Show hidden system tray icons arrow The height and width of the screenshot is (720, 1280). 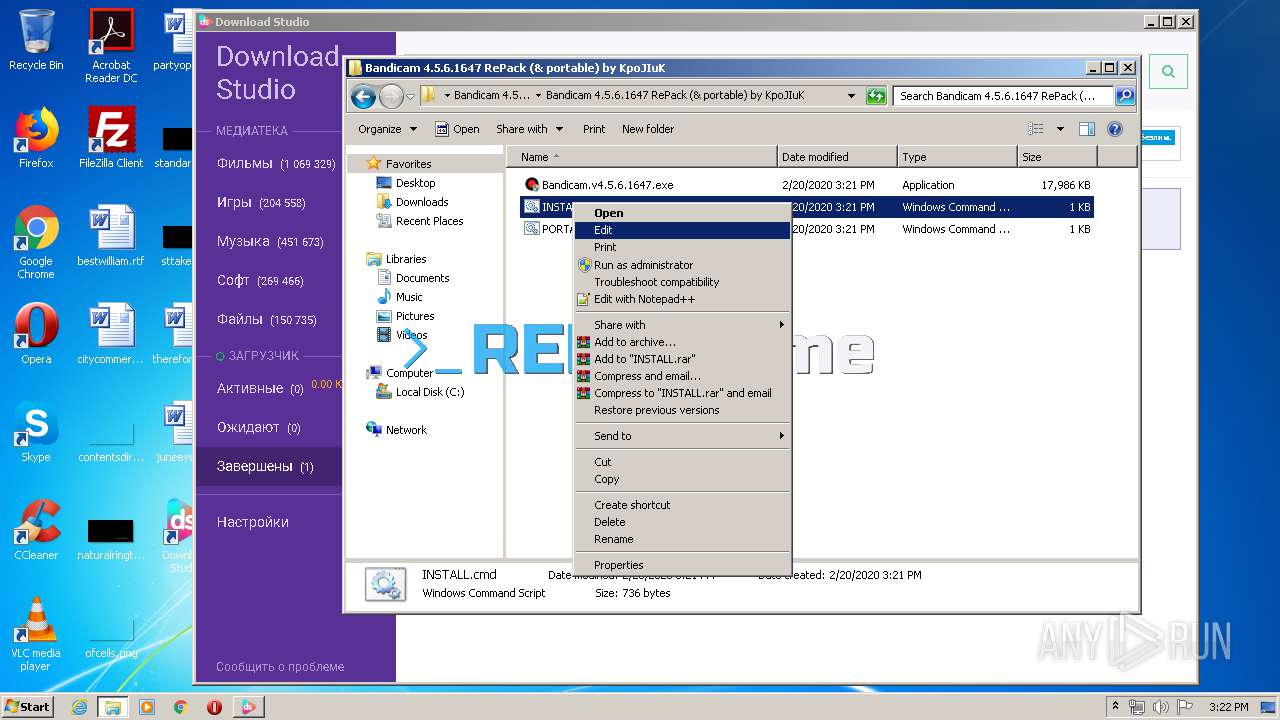pos(1116,706)
